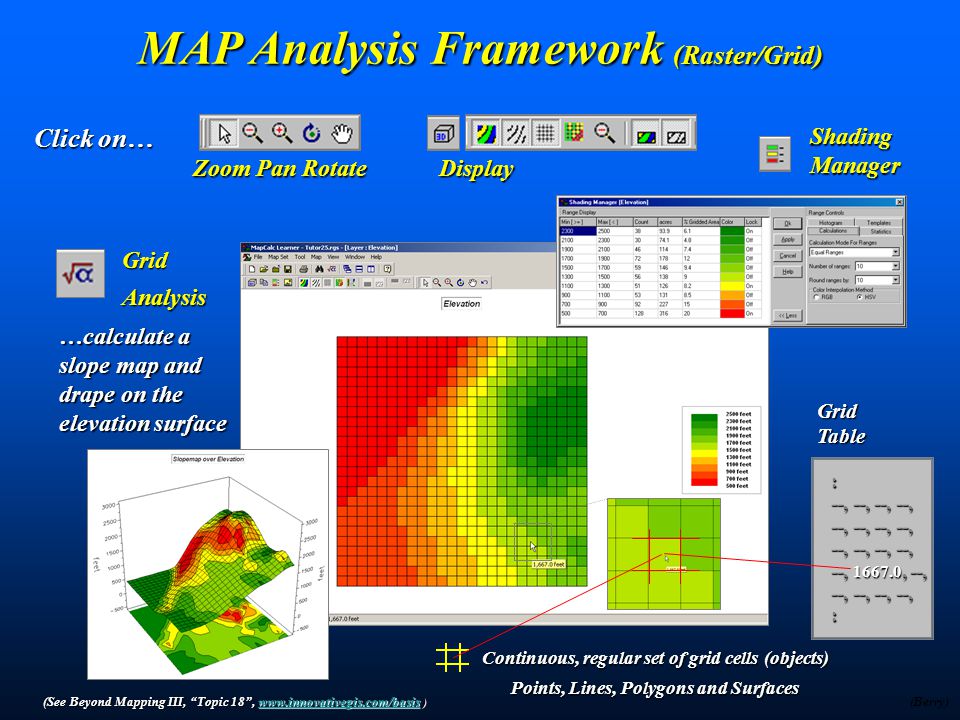Select the arrow pointer in enlarged Zoom Pan Rotate toolbar
The width and height of the screenshot is (960, 720).
225,133
